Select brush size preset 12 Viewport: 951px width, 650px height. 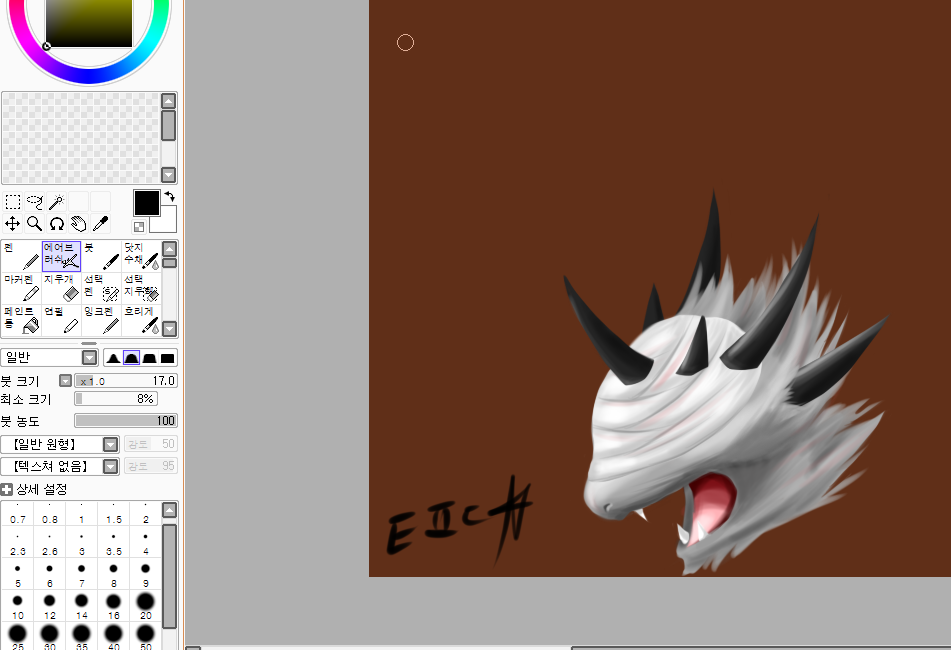(x=50, y=608)
